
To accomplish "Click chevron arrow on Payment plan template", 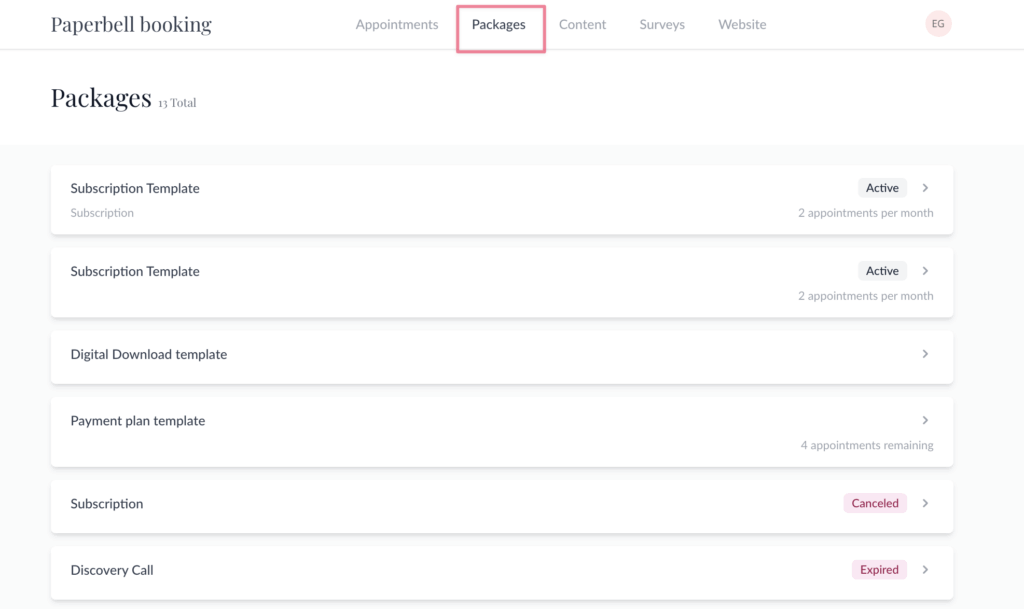I will click(925, 421).
